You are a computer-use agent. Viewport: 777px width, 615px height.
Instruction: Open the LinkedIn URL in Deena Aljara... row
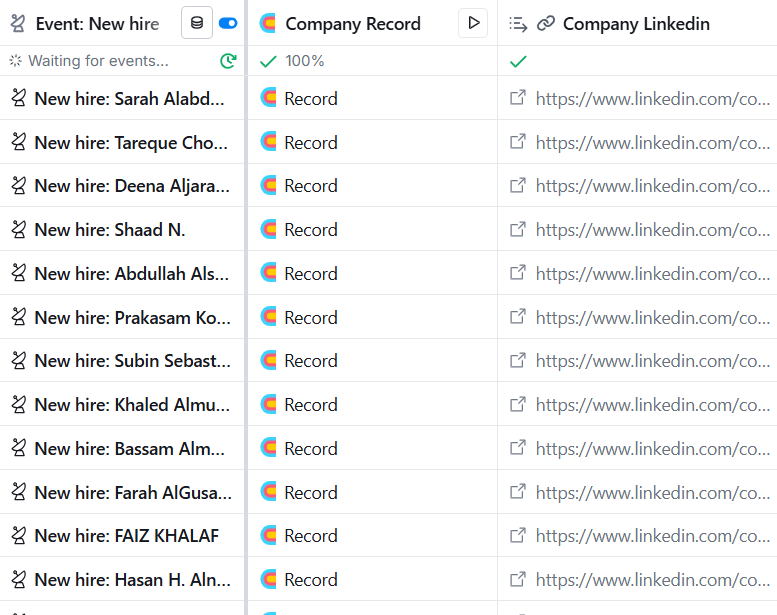pos(653,186)
